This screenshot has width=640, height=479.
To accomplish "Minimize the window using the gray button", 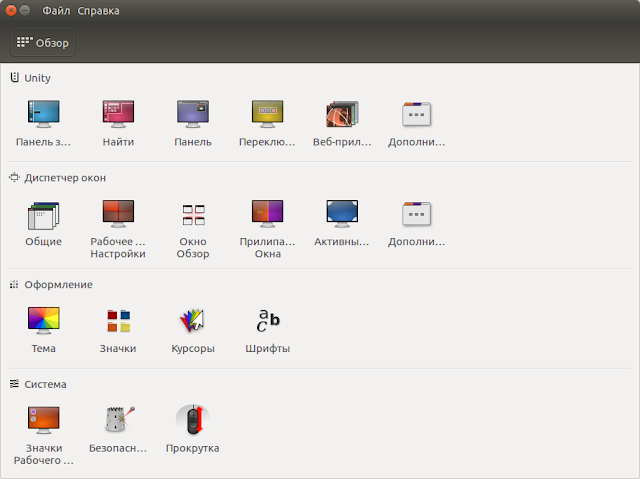I will click(x=25, y=10).
